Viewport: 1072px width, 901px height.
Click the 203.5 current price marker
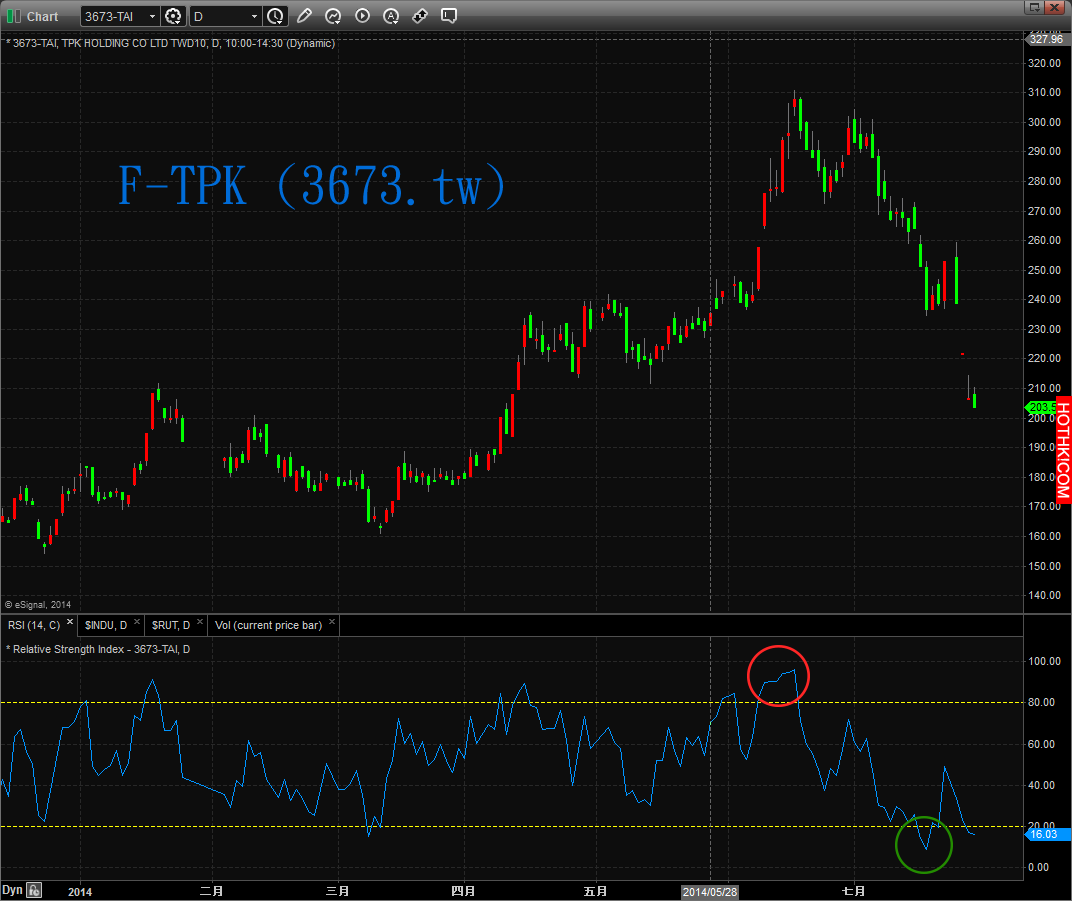pyautogui.click(x=1042, y=407)
